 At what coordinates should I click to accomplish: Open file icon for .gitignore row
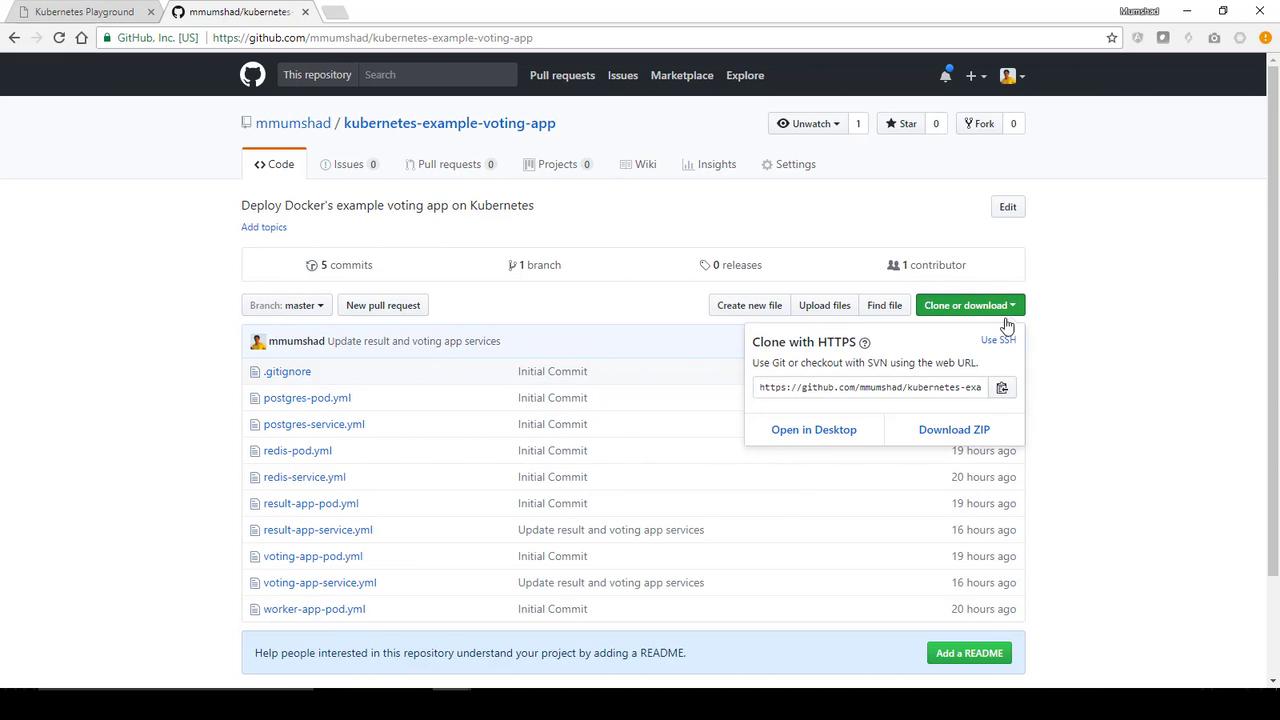[x=255, y=372]
